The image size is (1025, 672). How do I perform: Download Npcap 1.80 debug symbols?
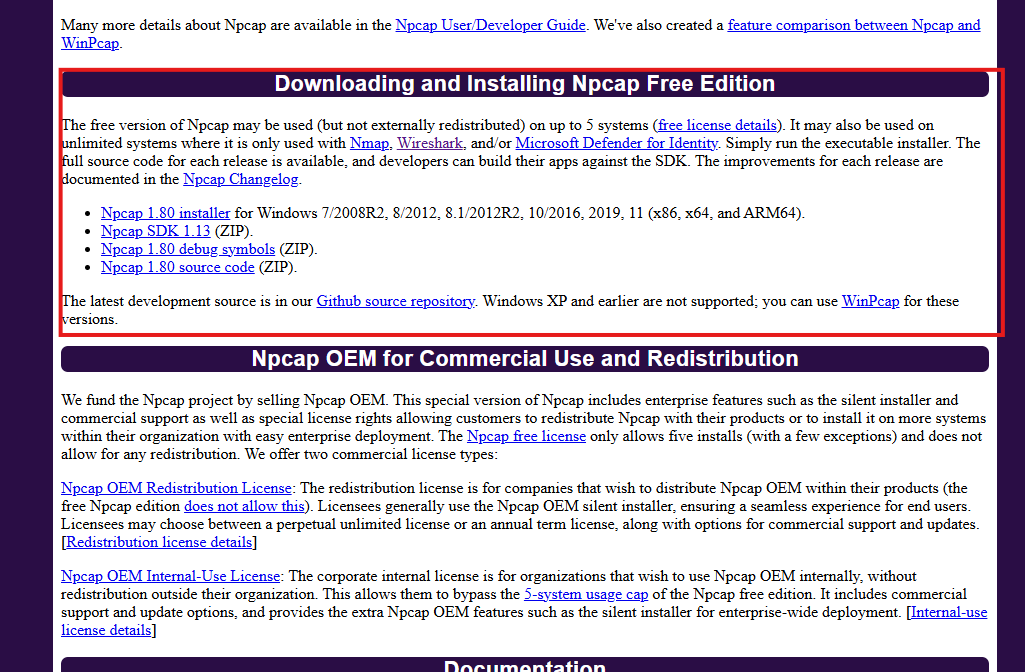[188, 249]
